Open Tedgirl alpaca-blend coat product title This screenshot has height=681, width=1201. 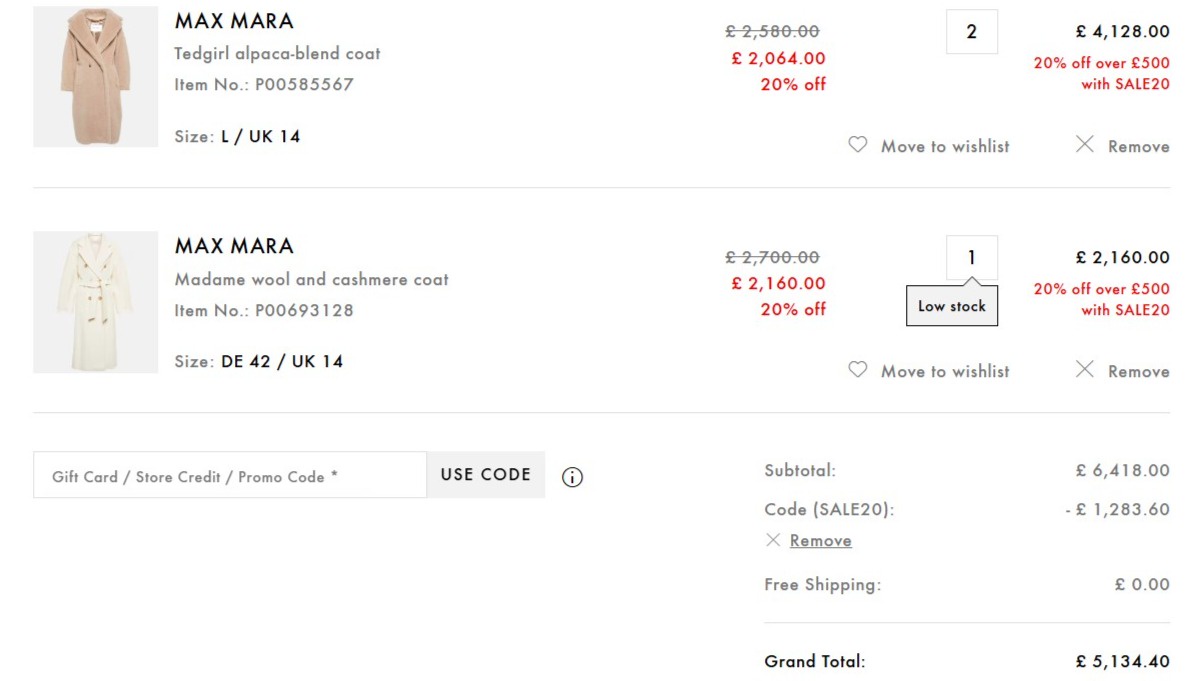[277, 54]
